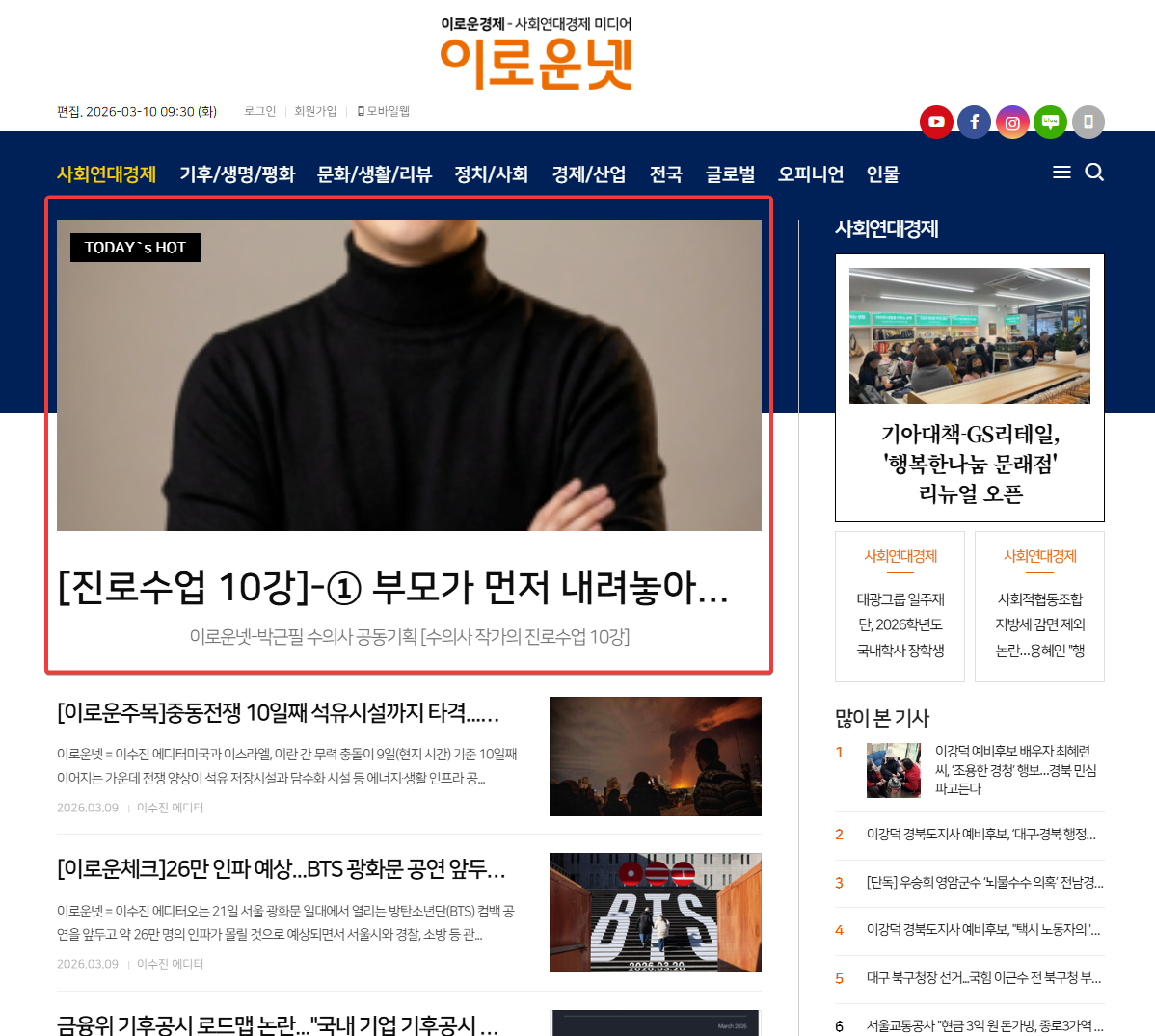This screenshot has width=1155, height=1036.
Task: Open the YouTube channel icon
Action: click(x=936, y=121)
